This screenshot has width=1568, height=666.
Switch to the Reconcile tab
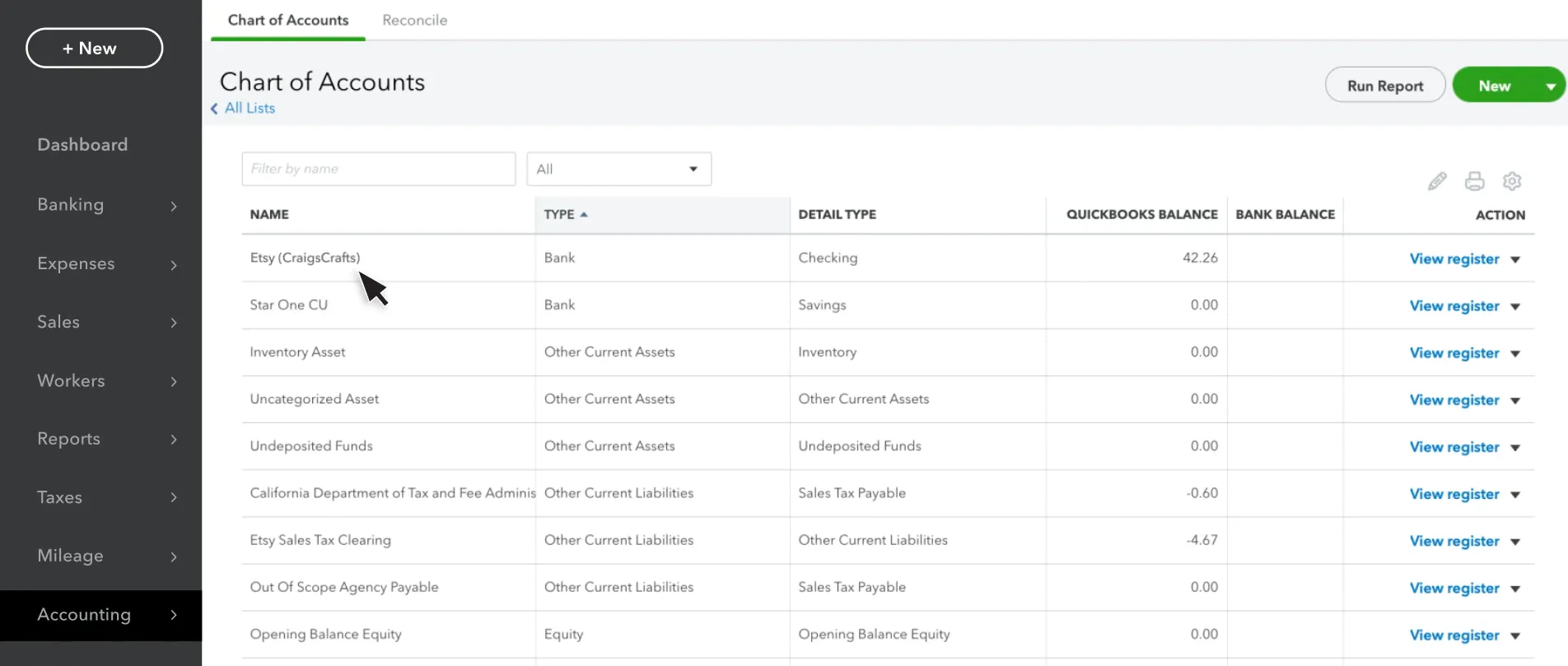point(415,20)
